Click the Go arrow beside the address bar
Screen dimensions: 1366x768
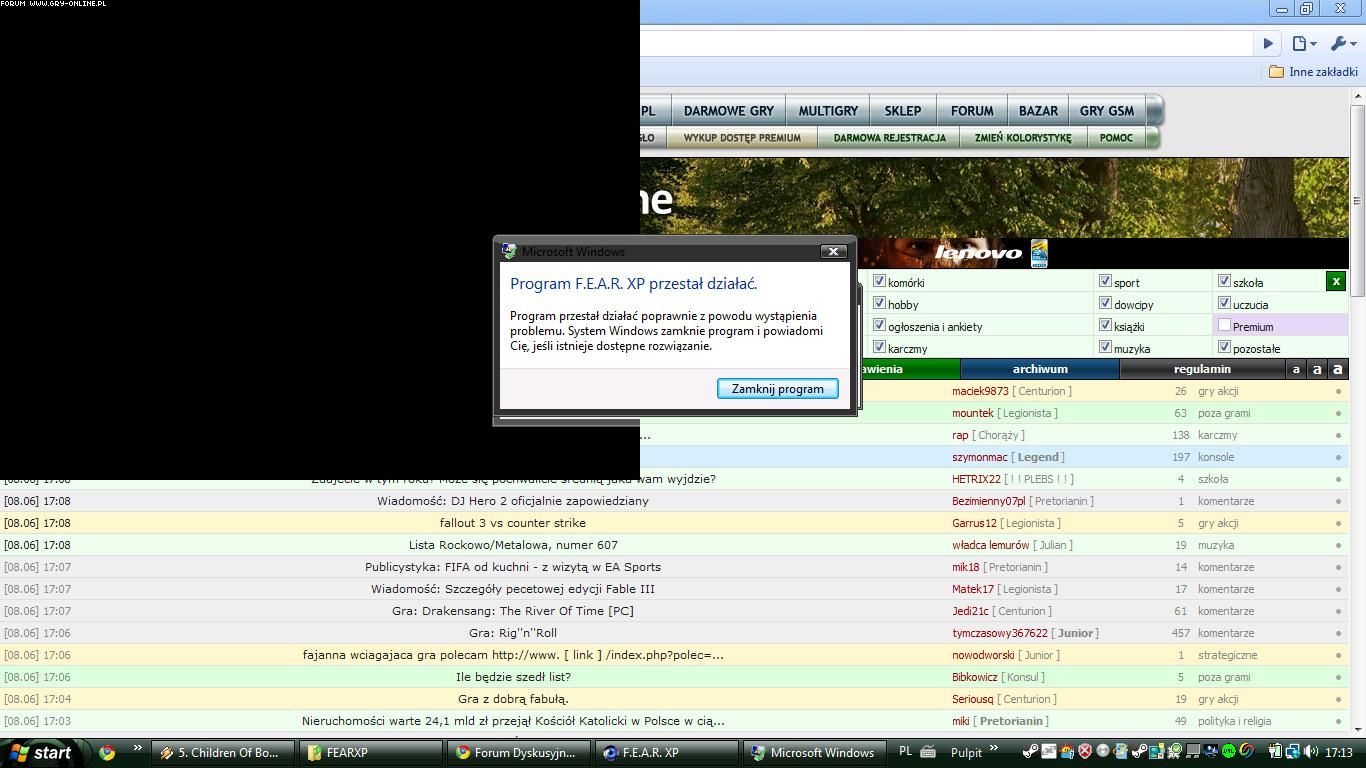click(1268, 43)
